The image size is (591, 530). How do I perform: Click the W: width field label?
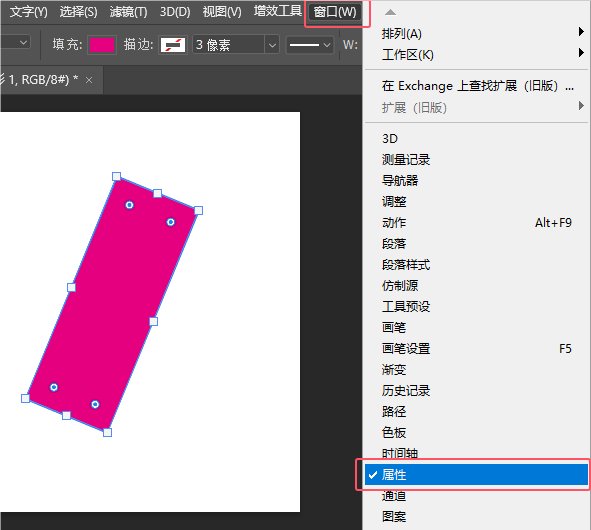[350, 45]
